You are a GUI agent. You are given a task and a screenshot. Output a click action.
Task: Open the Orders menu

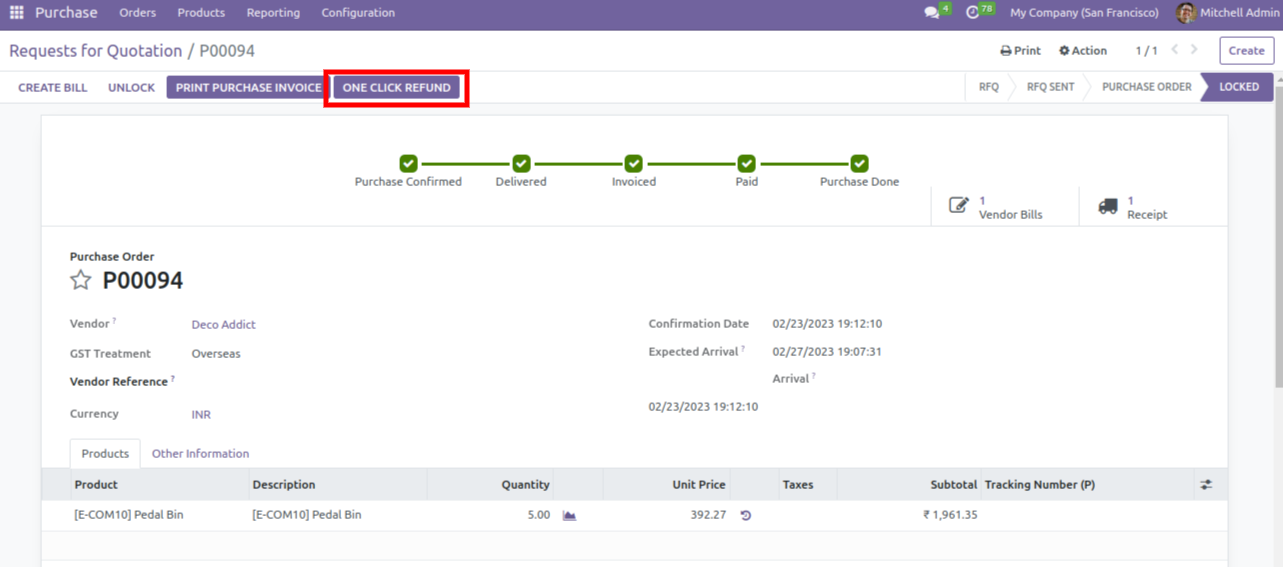[x=137, y=13]
